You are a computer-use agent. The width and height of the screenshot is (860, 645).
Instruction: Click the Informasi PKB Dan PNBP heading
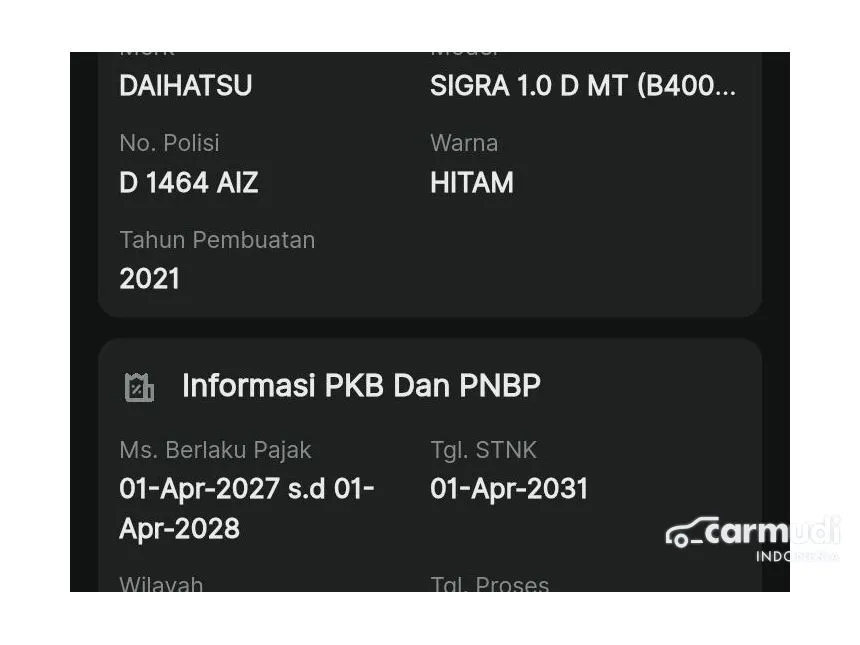361,386
